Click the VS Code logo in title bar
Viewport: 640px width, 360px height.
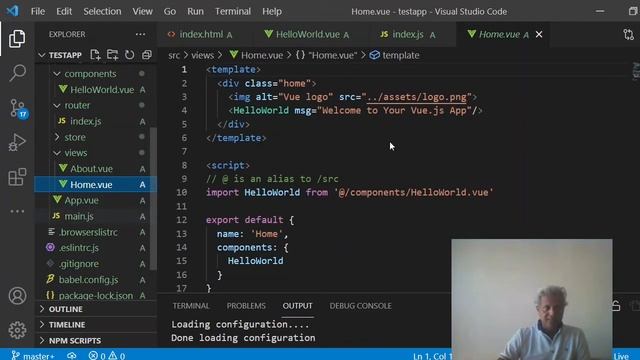pos(12,11)
